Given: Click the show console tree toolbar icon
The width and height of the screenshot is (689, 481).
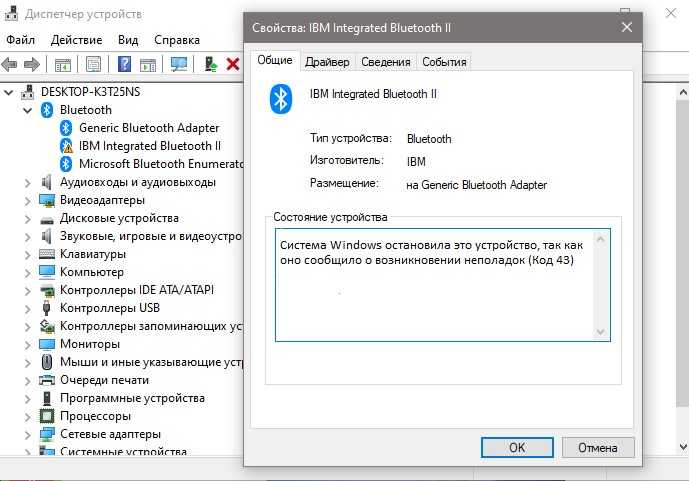Looking at the screenshot, I should 62,65.
